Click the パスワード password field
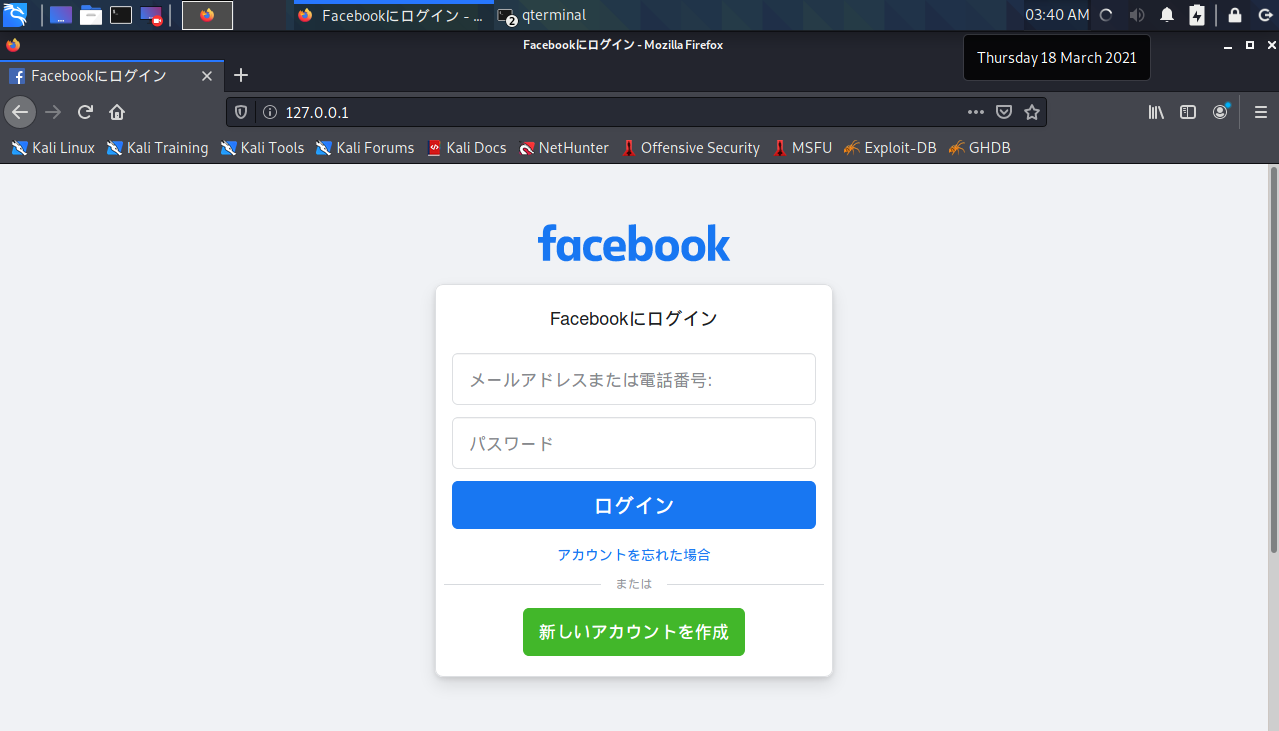The width and height of the screenshot is (1279, 731). [x=634, y=443]
